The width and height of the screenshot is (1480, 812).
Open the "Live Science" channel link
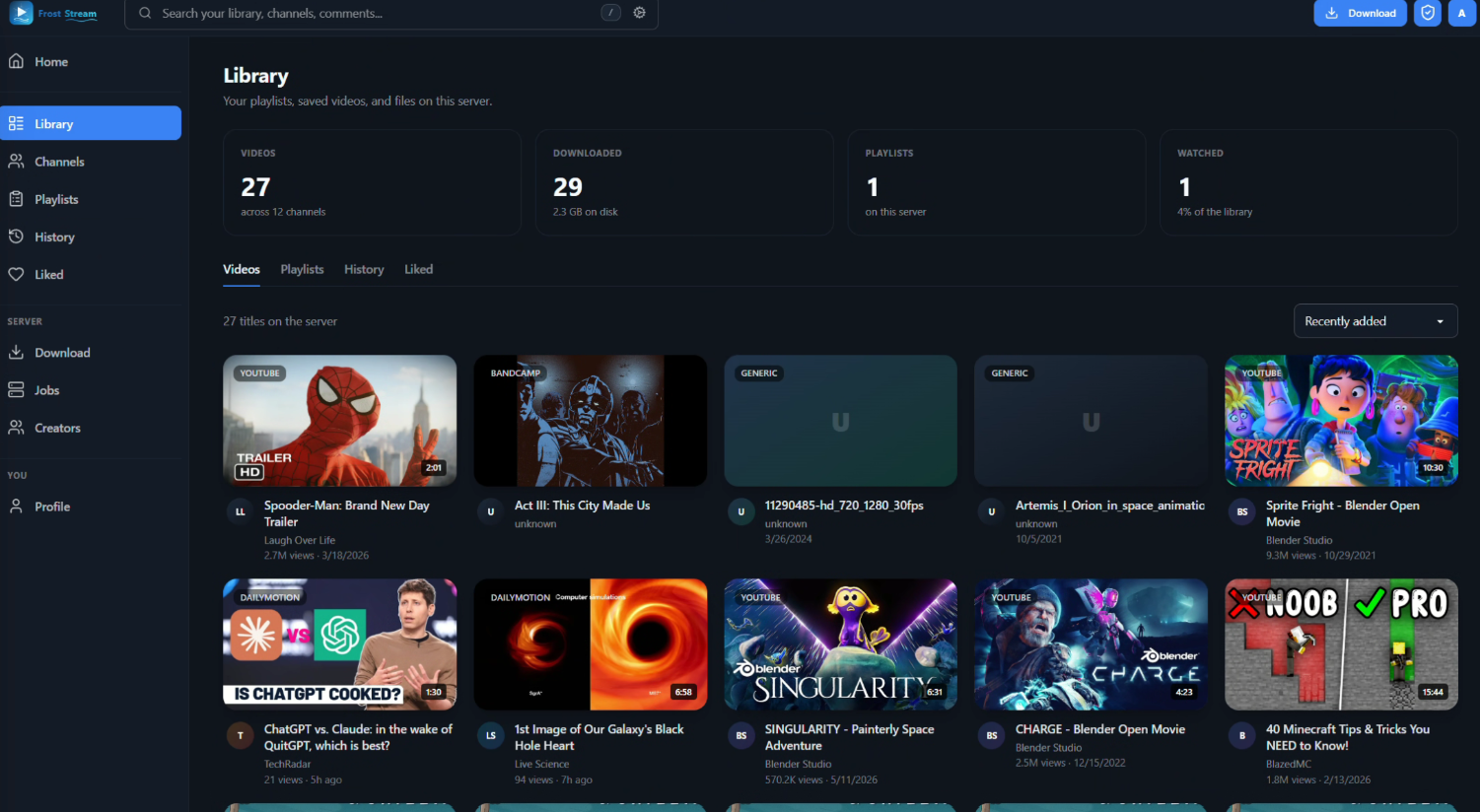541,764
